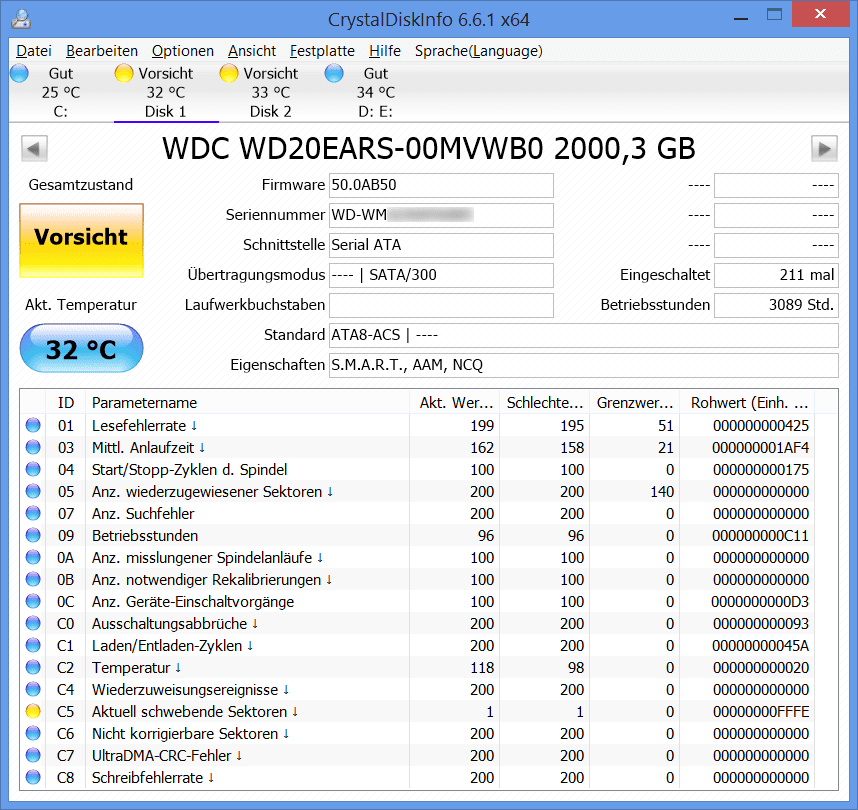Click status orb of Laden/Entladen-Zyklen row
Viewport: 858px width, 810px height.
(x=33, y=645)
